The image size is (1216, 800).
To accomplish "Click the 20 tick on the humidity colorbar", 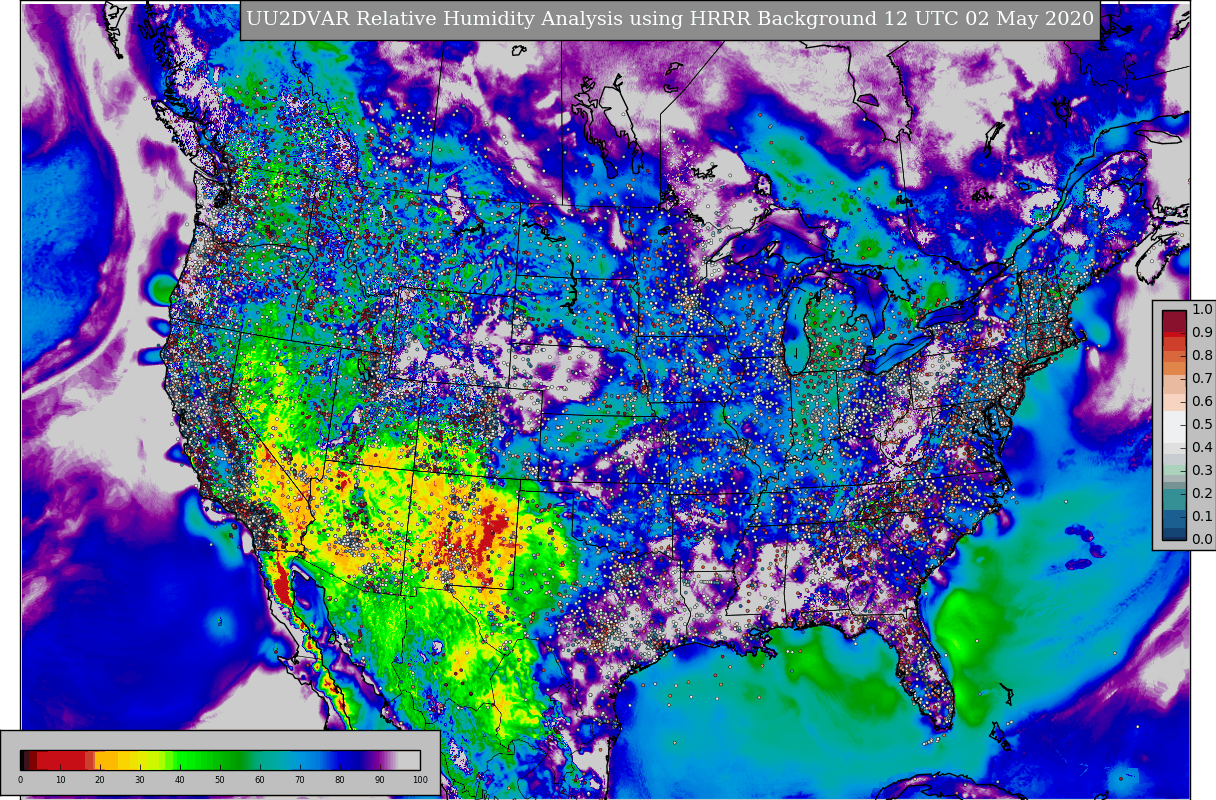I will (x=100, y=780).
